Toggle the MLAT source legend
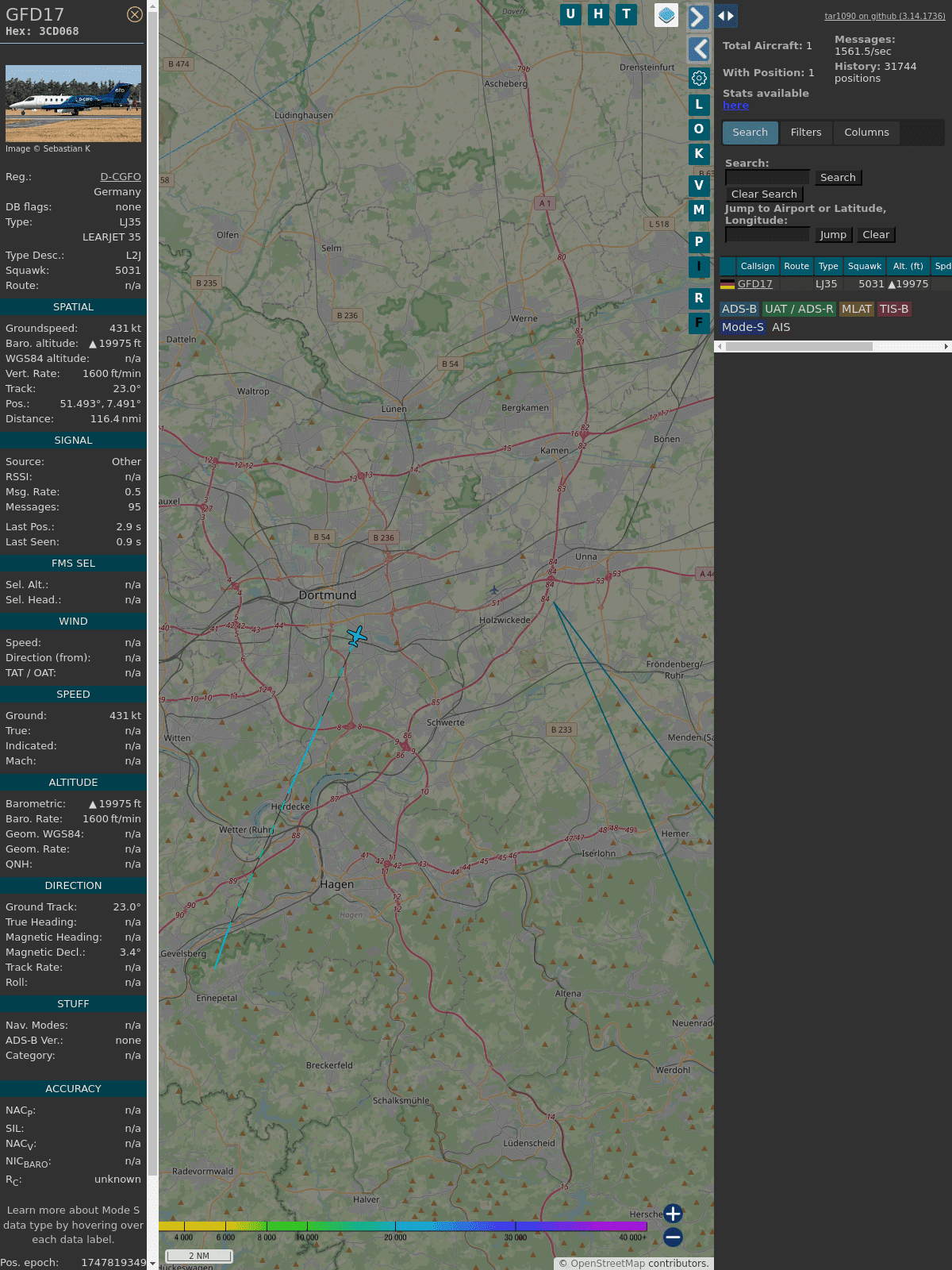 point(857,310)
